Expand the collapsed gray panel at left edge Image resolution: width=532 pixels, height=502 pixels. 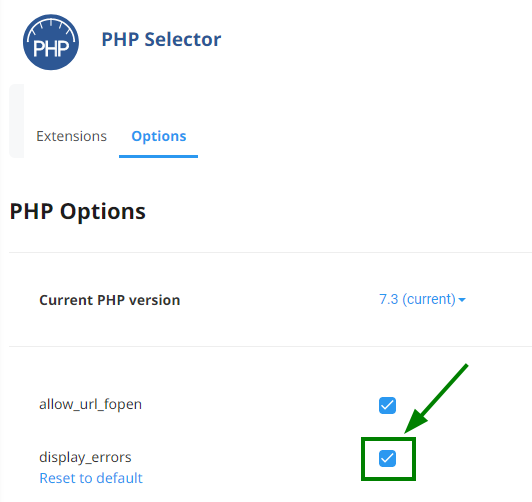point(16,121)
